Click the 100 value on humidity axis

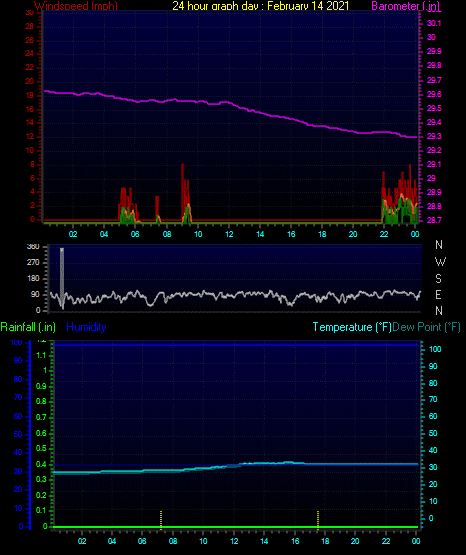point(16,342)
